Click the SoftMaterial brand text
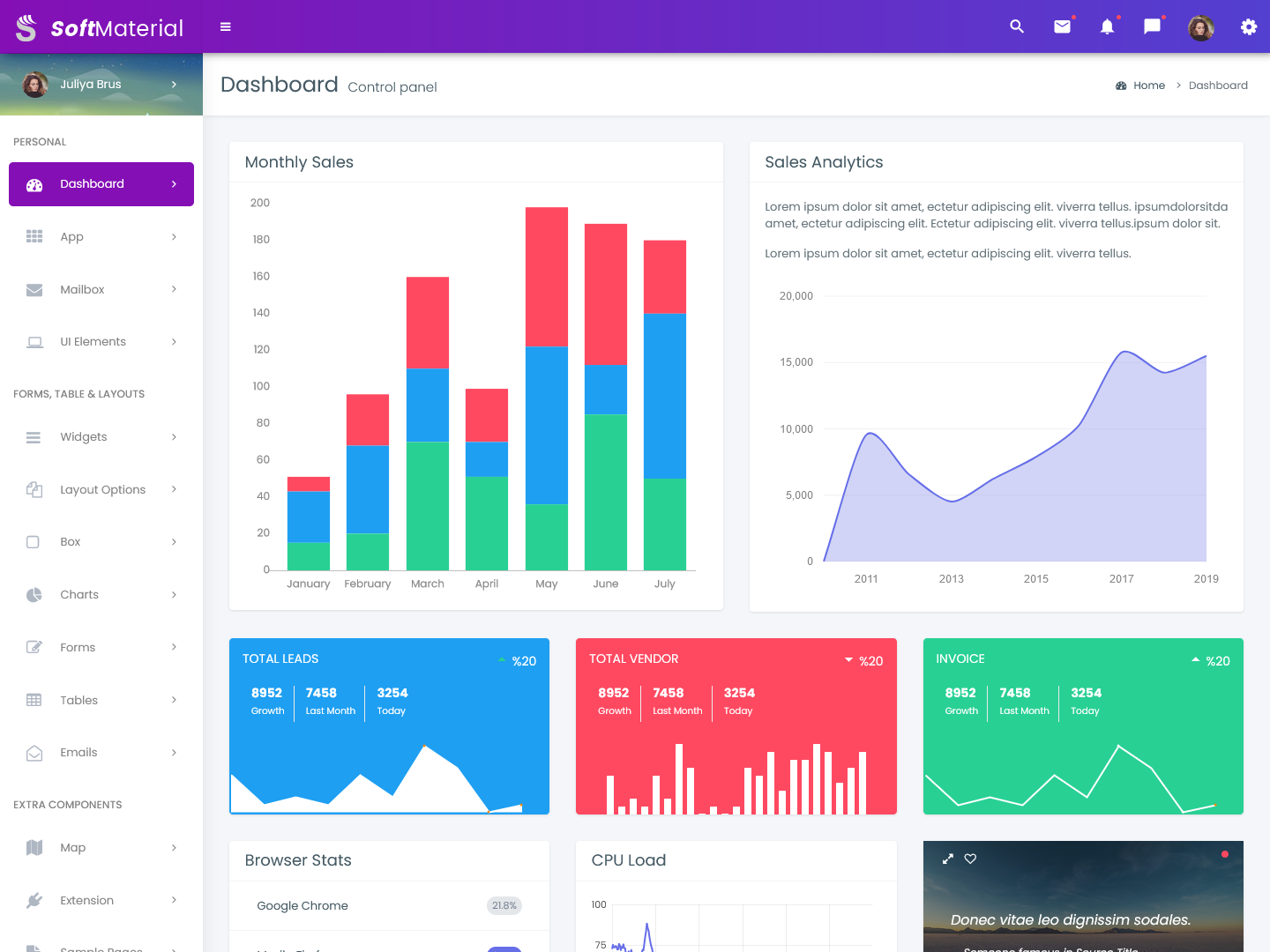Image resolution: width=1270 pixels, height=952 pixels. tap(117, 28)
